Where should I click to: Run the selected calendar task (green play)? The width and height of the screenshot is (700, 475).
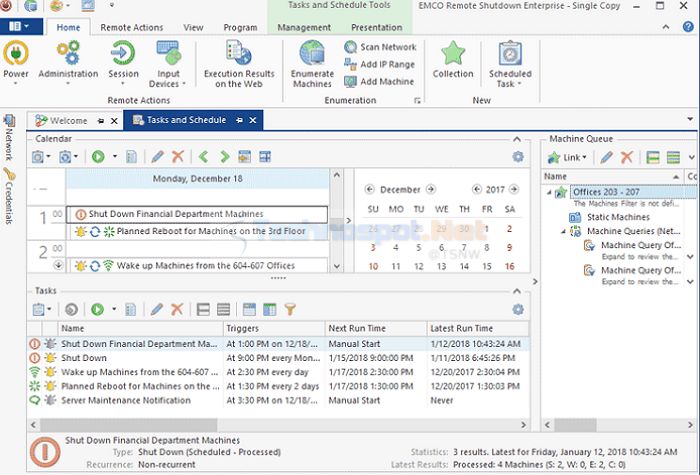point(98,157)
